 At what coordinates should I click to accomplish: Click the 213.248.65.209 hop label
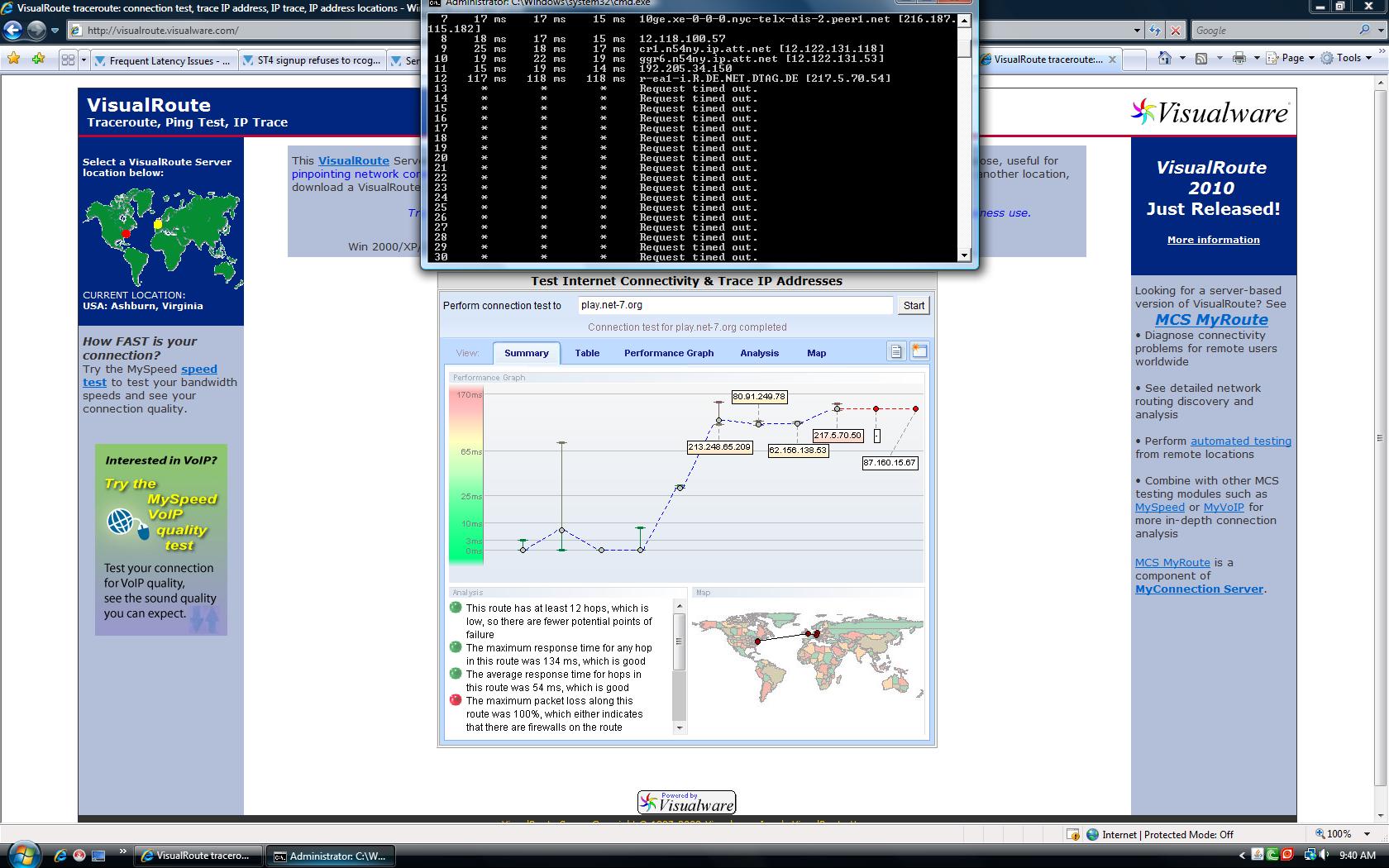click(719, 447)
